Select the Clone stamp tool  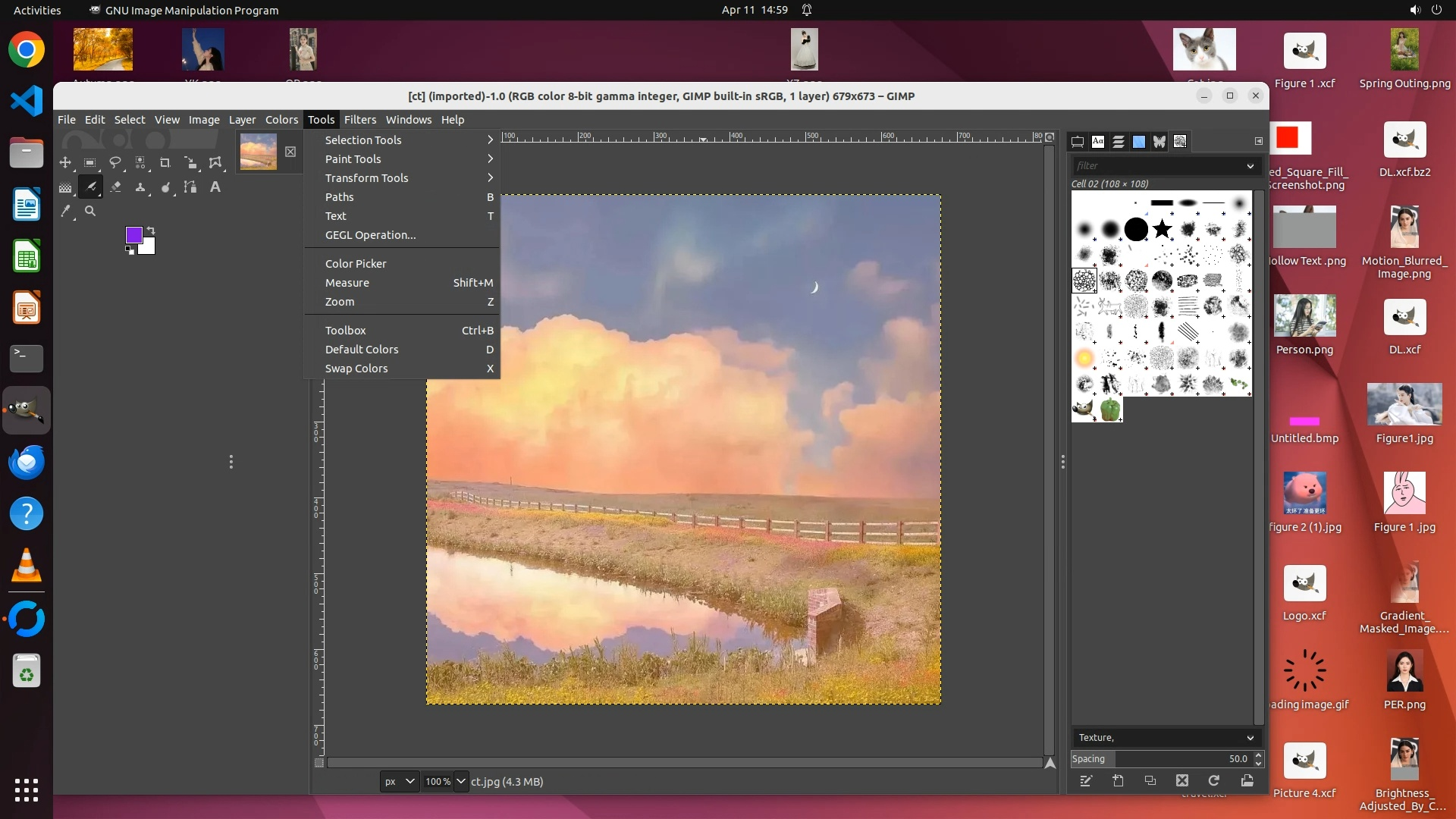click(x=140, y=187)
